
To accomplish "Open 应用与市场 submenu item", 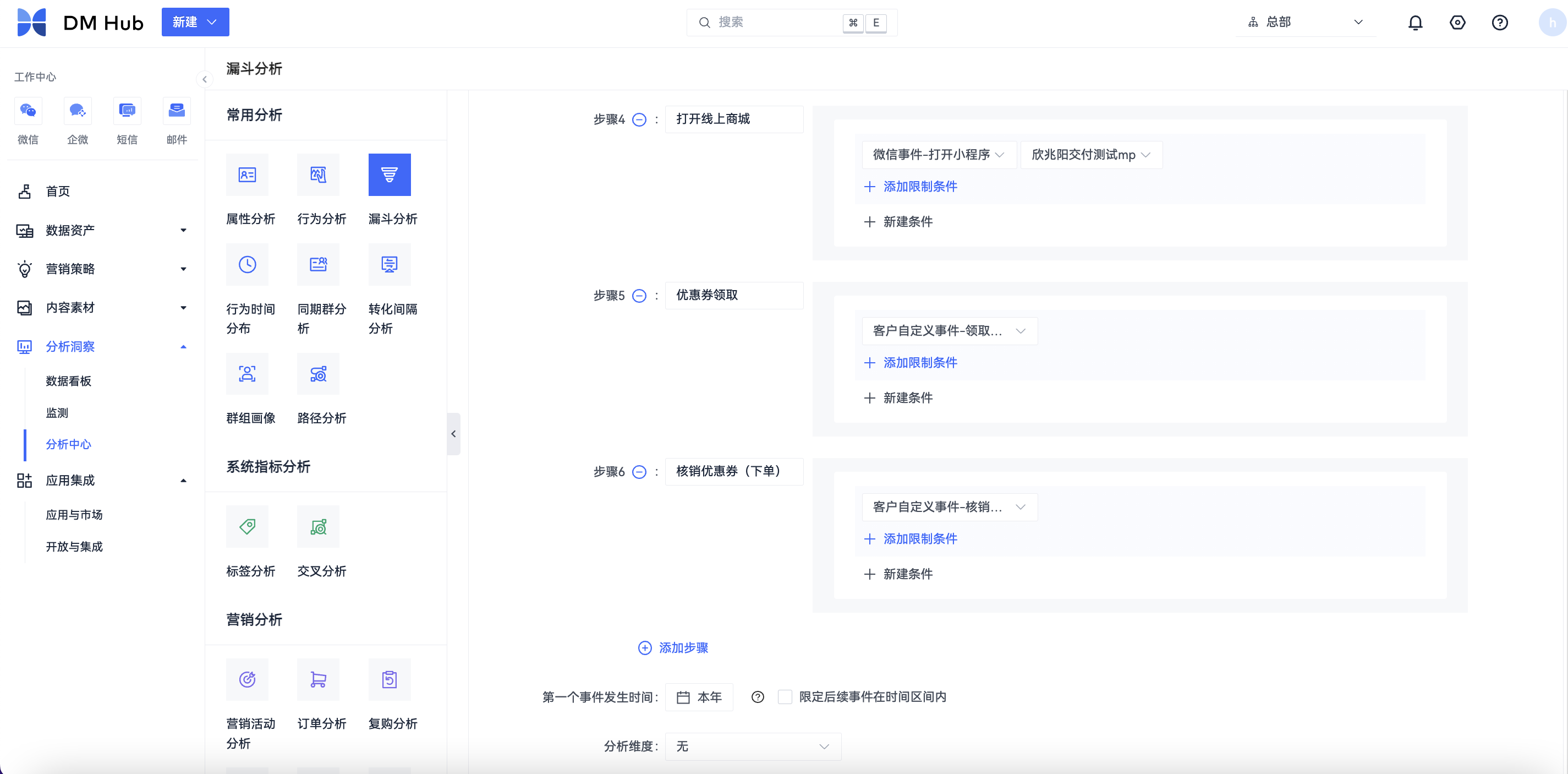I will pos(74,515).
